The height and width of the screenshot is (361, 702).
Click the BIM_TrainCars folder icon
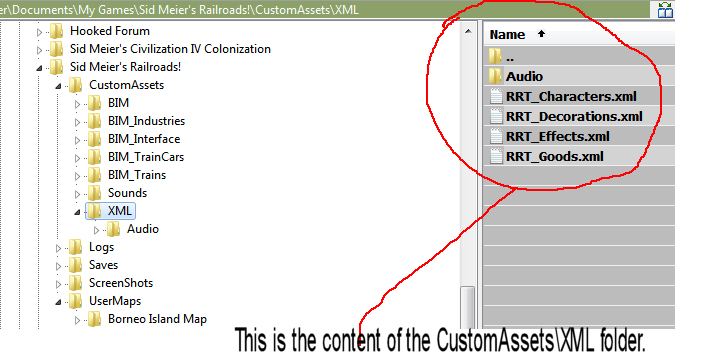tap(94, 157)
